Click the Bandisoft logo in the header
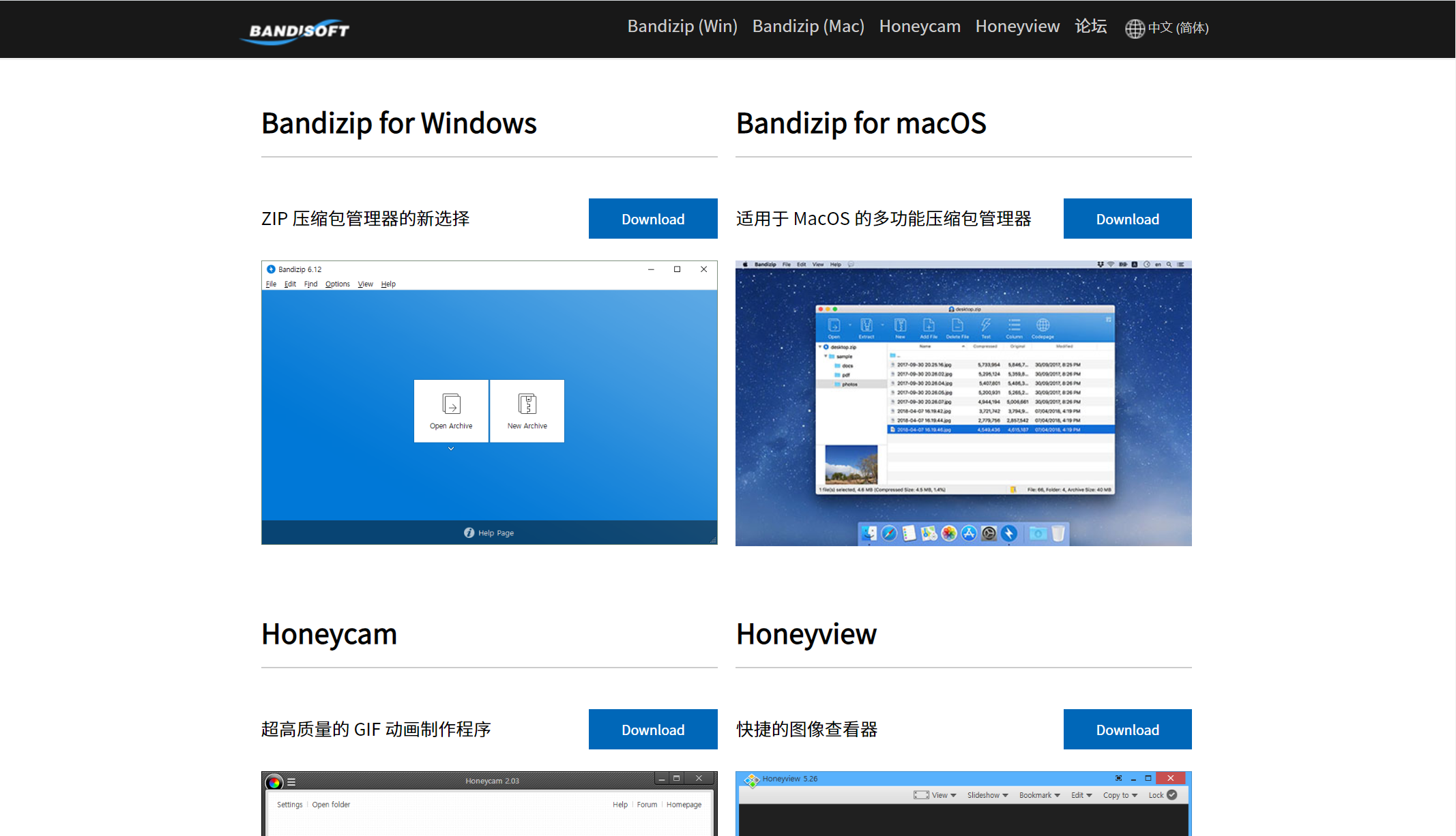Screen dimensions: 1456x836 click(x=295, y=31)
